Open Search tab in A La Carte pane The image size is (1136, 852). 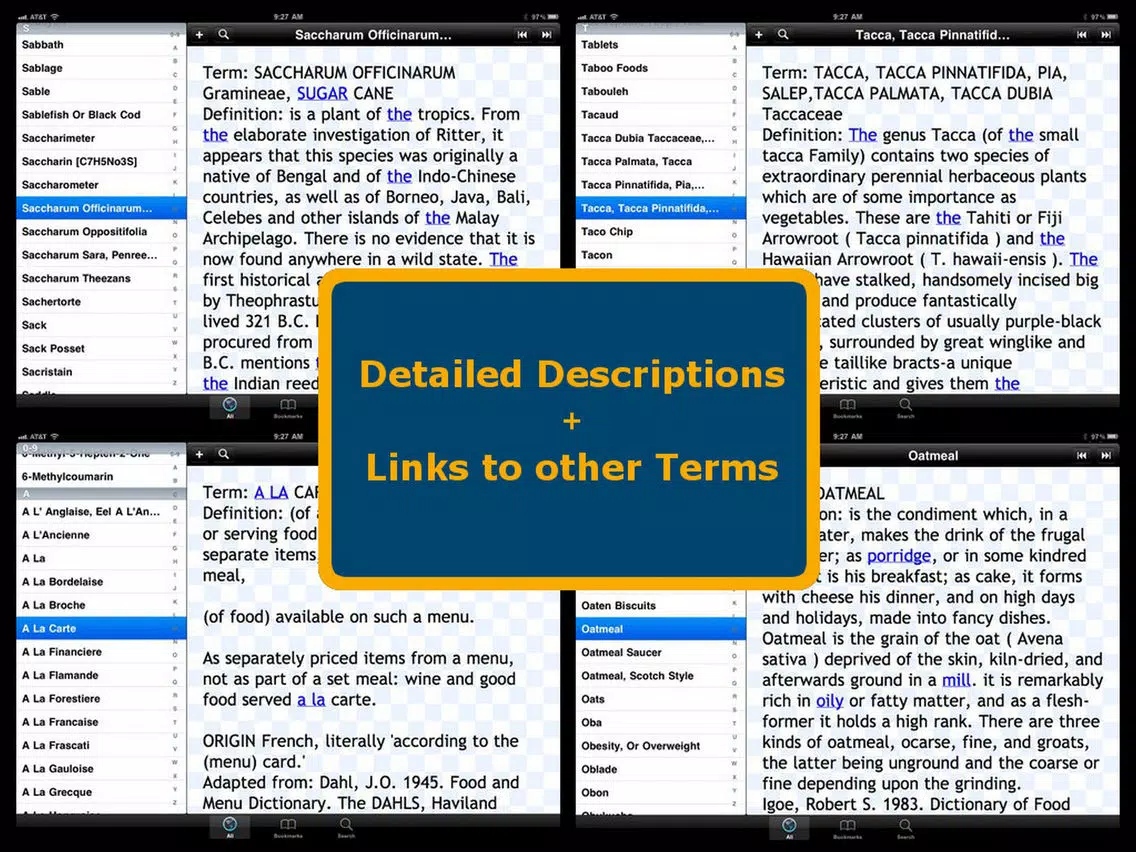pos(346,827)
